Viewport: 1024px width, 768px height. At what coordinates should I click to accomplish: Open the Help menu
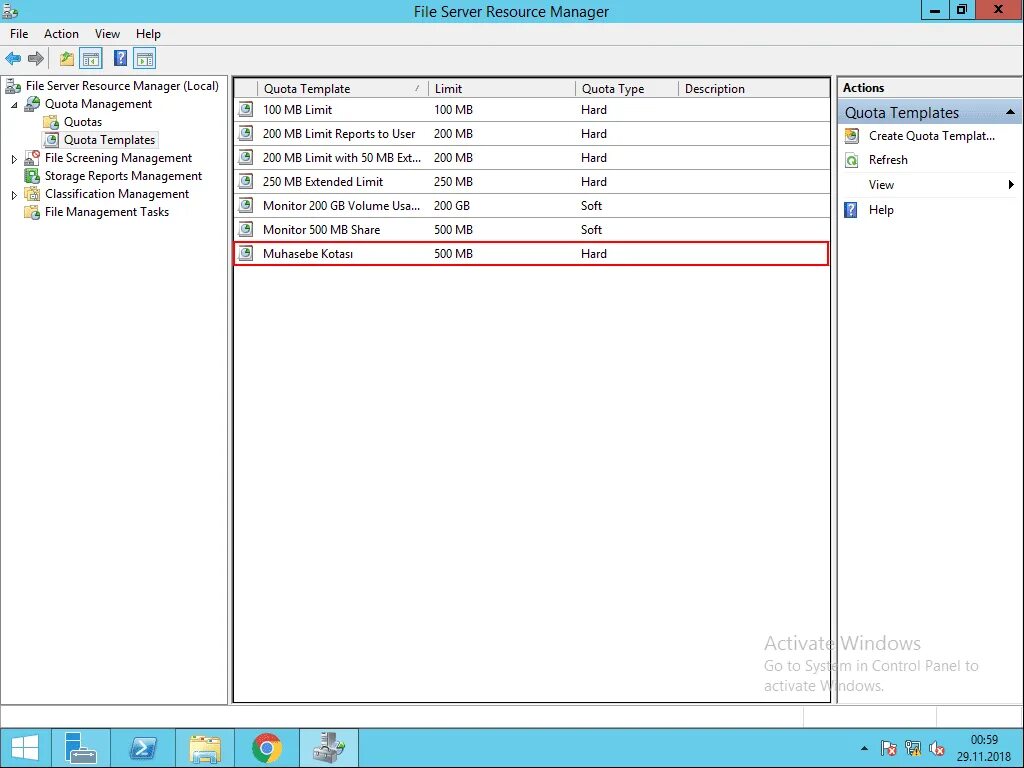click(x=148, y=34)
